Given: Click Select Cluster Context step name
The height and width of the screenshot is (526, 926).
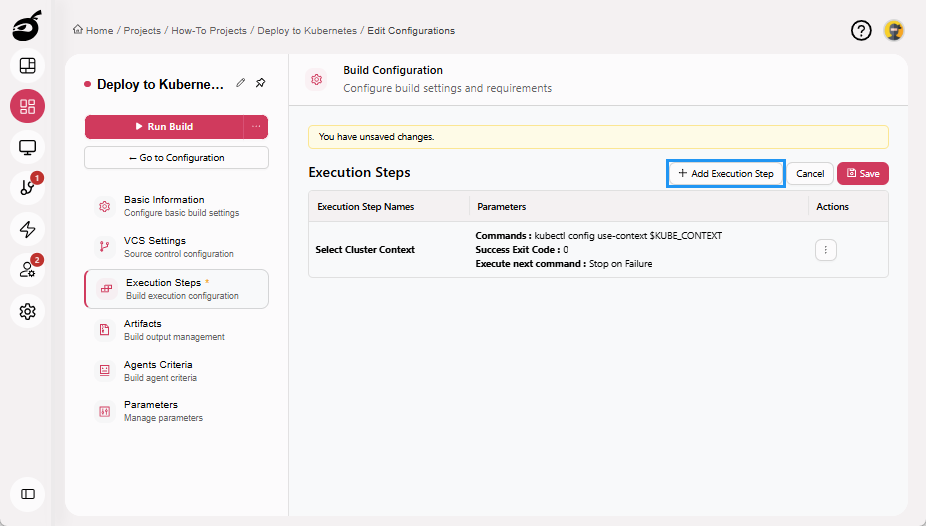Looking at the screenshot, I should [x=365, y=250].
